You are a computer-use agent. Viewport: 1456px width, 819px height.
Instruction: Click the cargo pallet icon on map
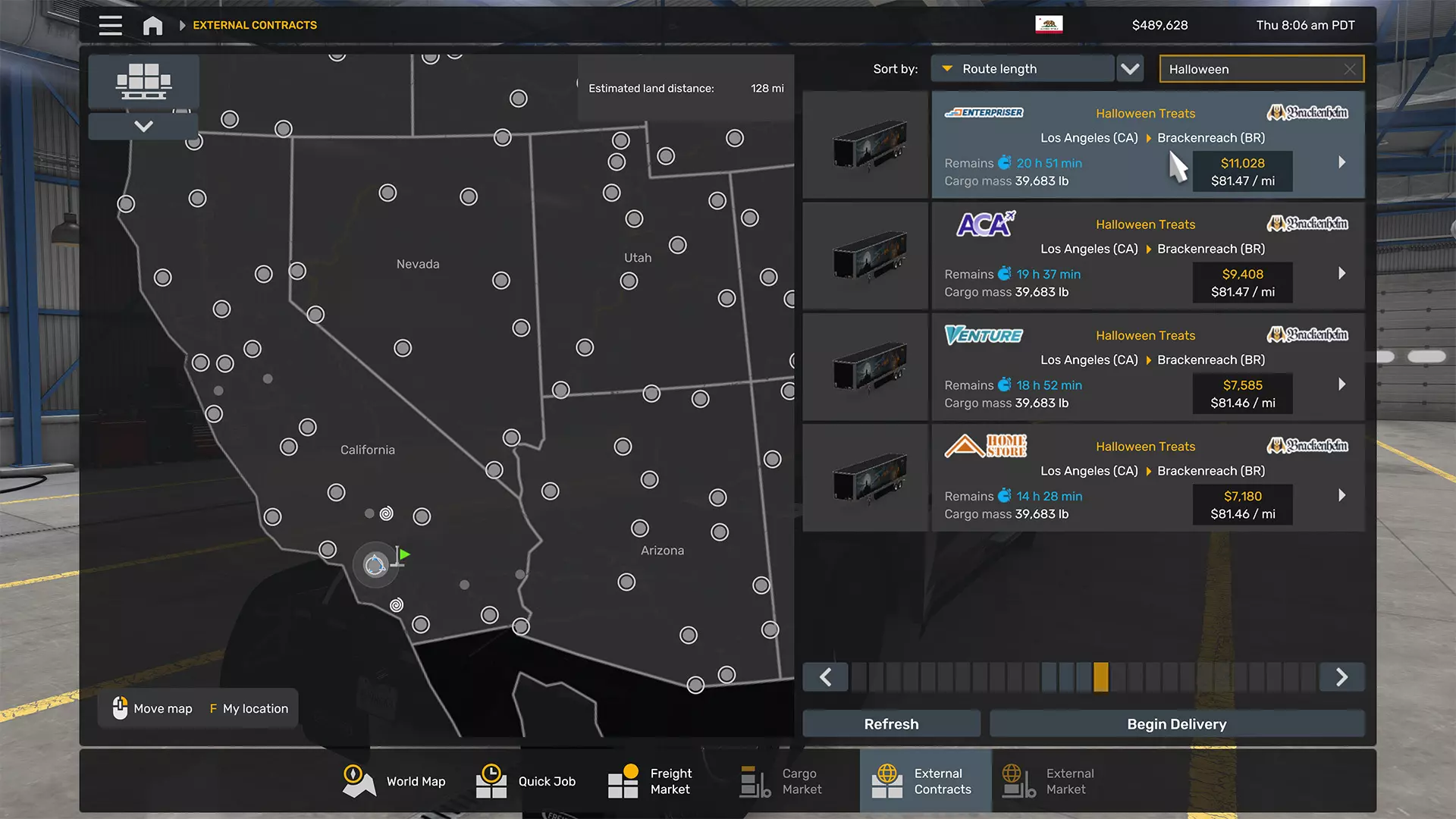pos(143,81)
